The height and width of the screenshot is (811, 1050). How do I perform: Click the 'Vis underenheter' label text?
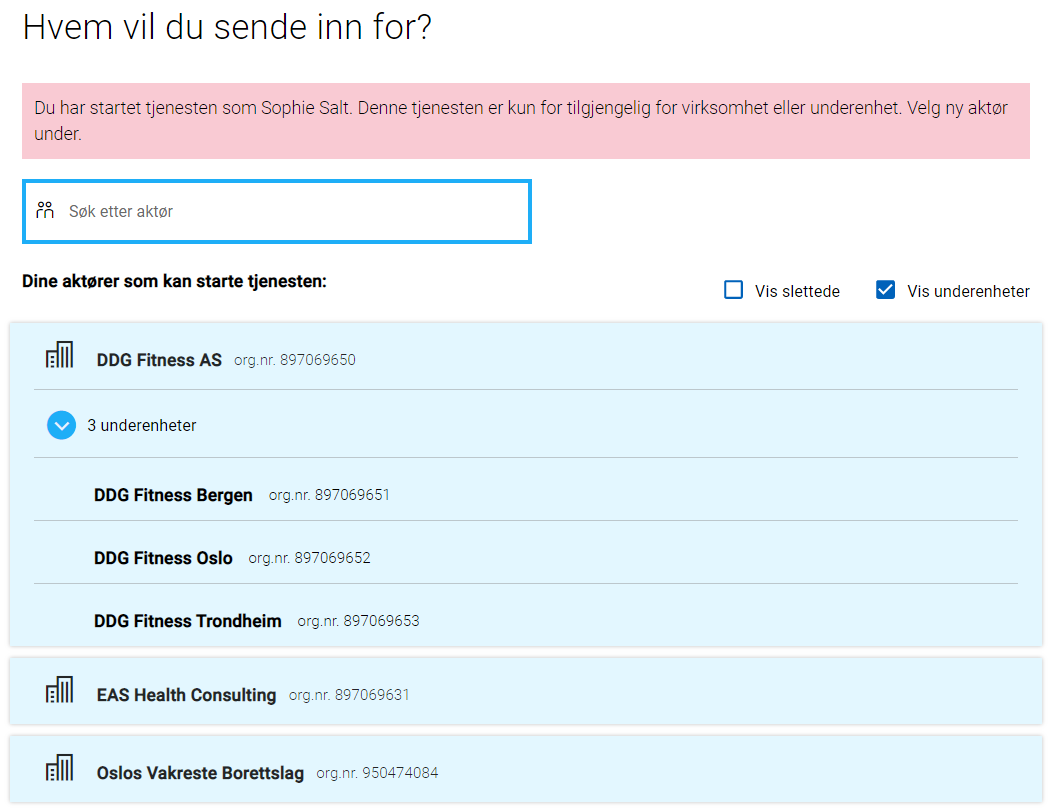click(968, 292)
